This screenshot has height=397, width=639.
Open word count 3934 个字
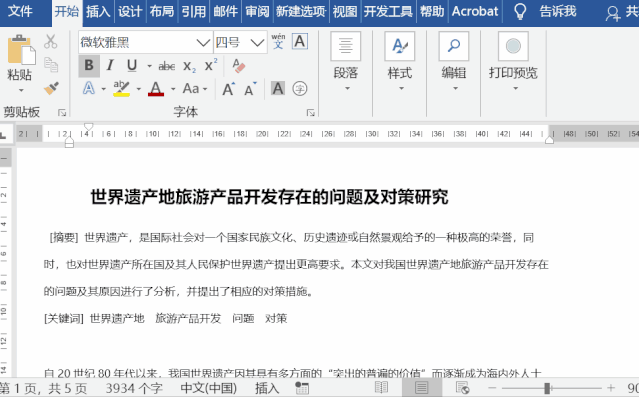coord(134,388)
